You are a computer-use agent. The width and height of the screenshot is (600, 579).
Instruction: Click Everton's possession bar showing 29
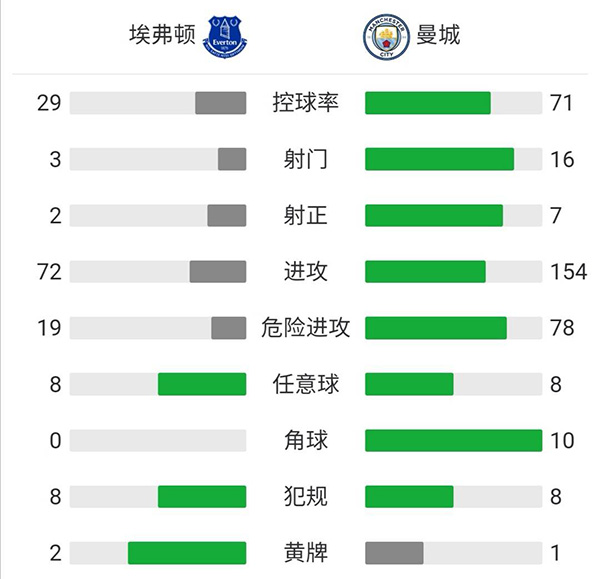(220, 103)
